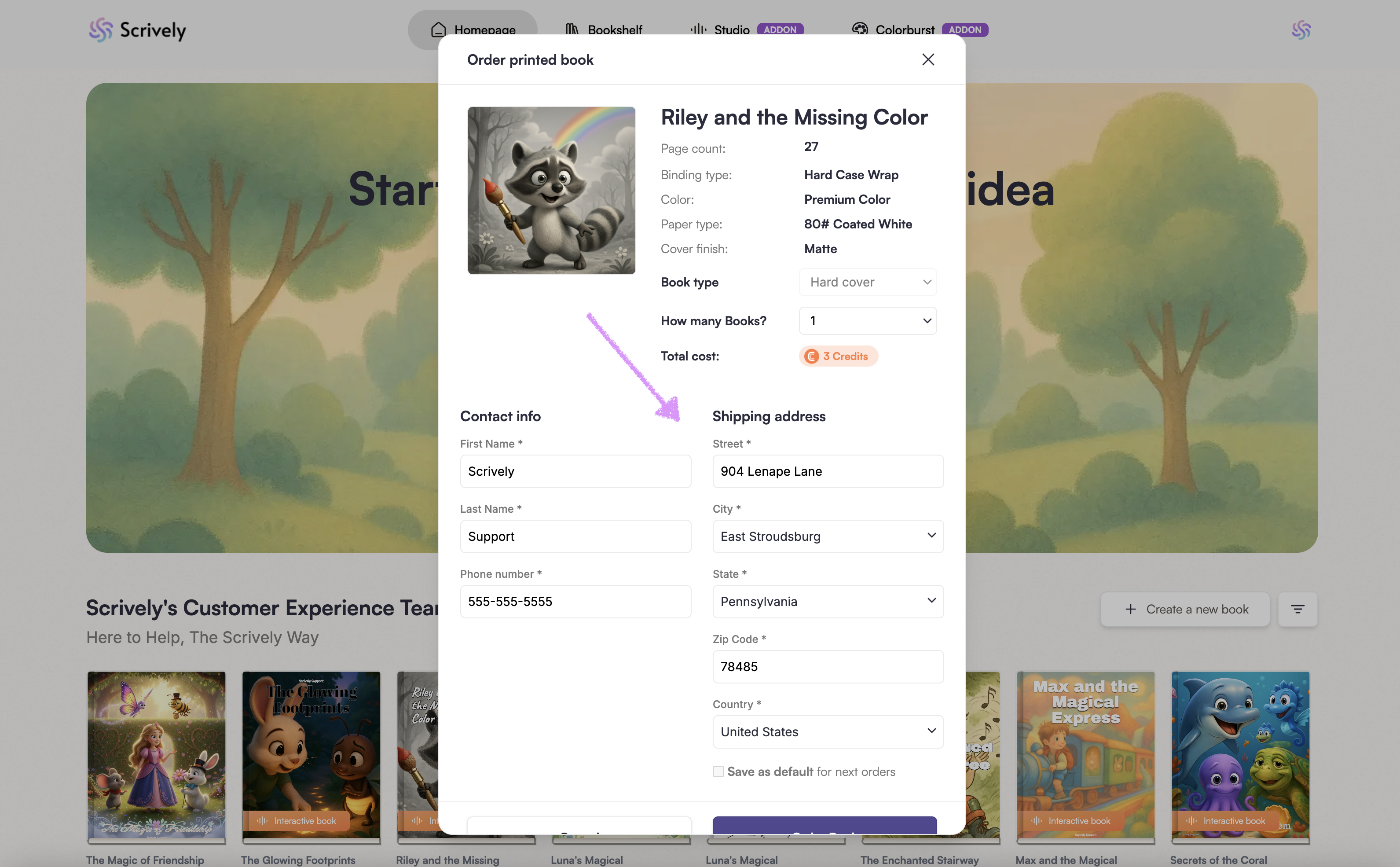
Task: Click the Studio audio waves icon
Action: [x=698, y=29]
